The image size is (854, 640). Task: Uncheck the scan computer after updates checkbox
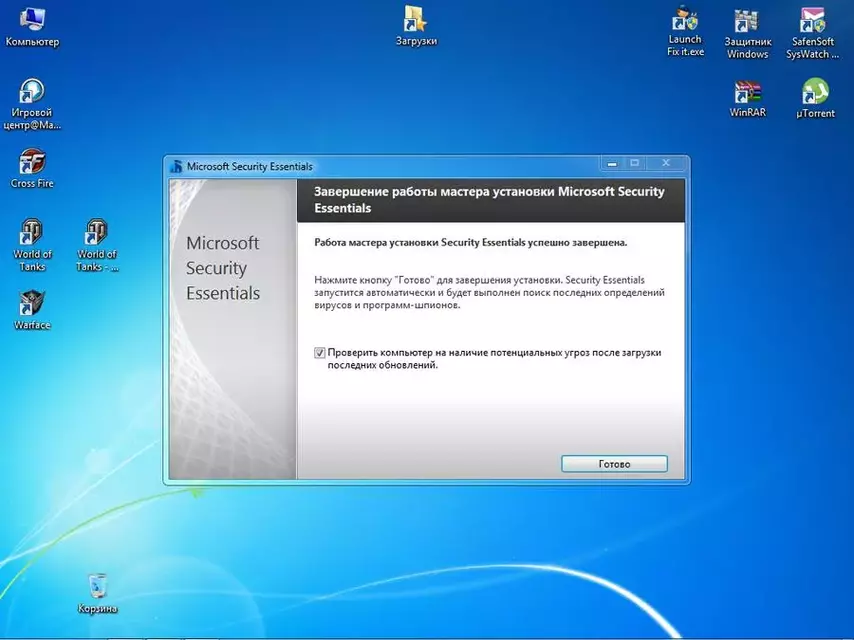(320, 353)
